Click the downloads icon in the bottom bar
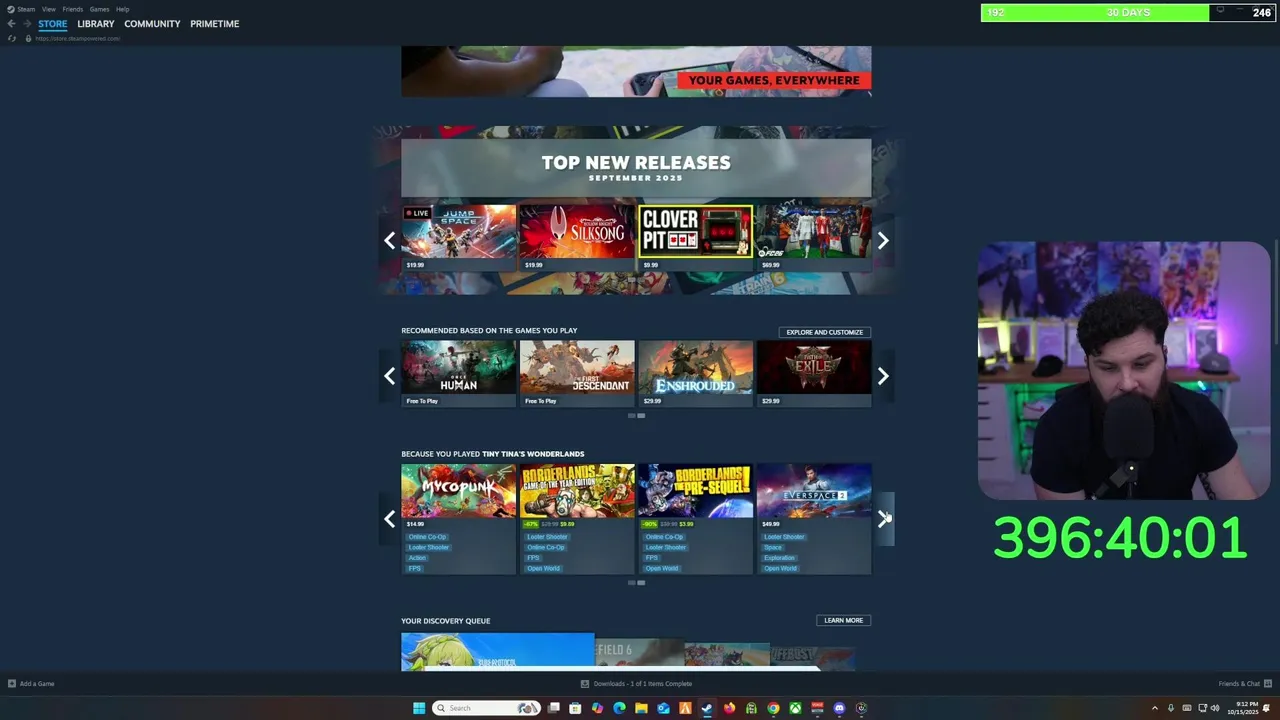The width and height of the screenshot is (1280, 720). [x=585, y=684]
